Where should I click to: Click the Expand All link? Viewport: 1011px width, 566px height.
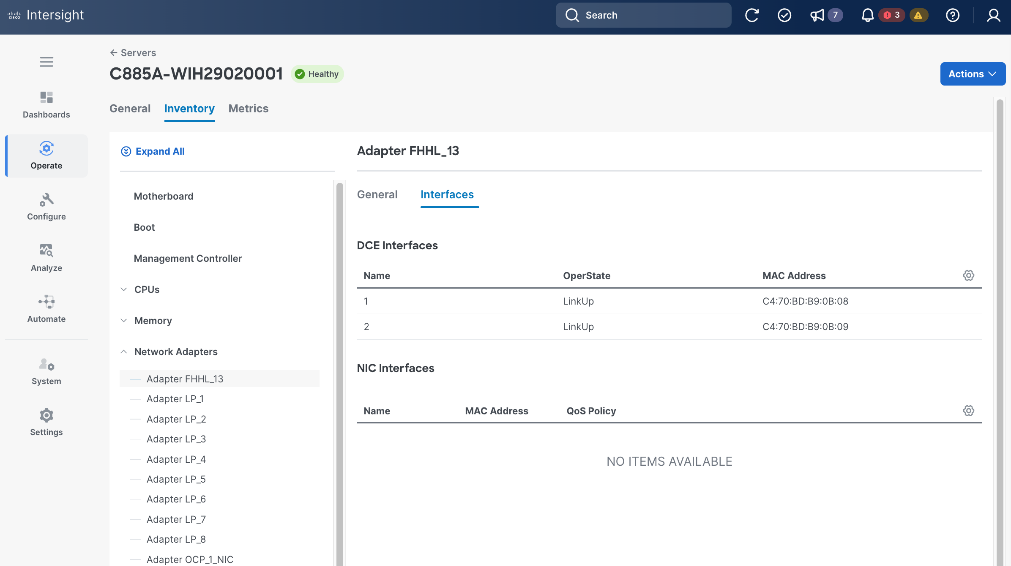point(159,152)
